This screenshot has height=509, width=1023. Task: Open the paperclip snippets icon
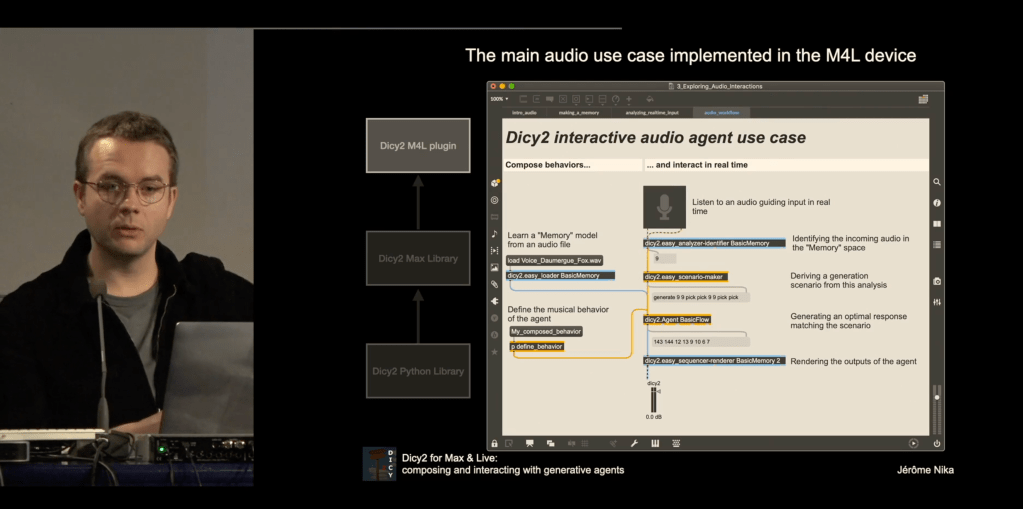point(494,284)
